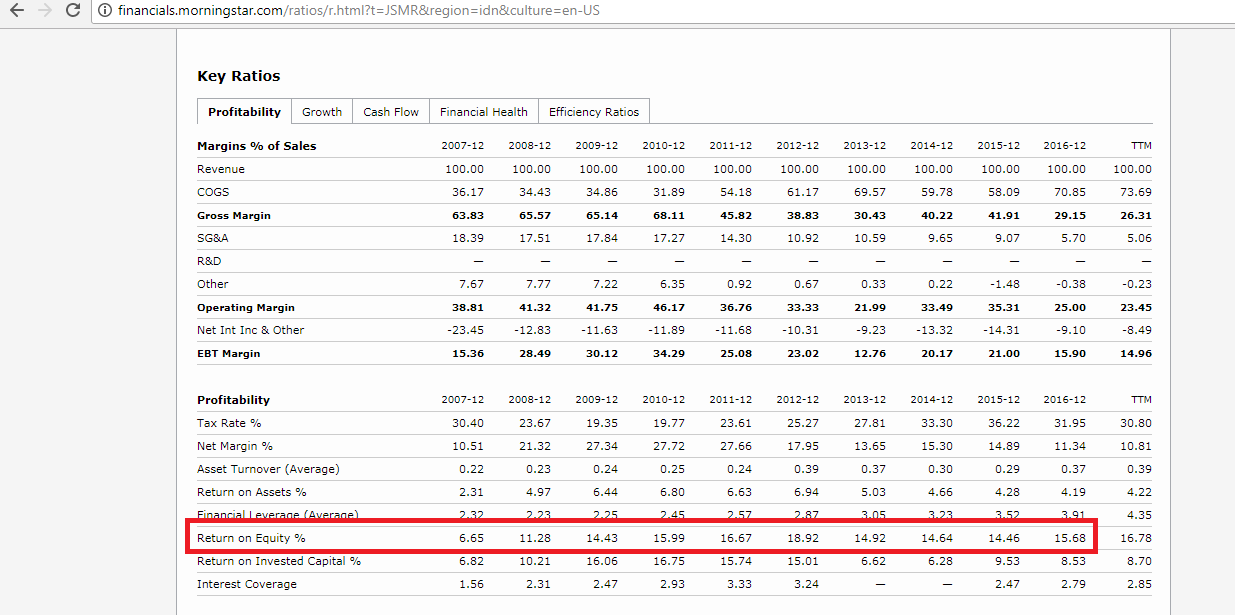Click the R&D row label
This screenshot has width=1235, height=615.
pos(209,261)
